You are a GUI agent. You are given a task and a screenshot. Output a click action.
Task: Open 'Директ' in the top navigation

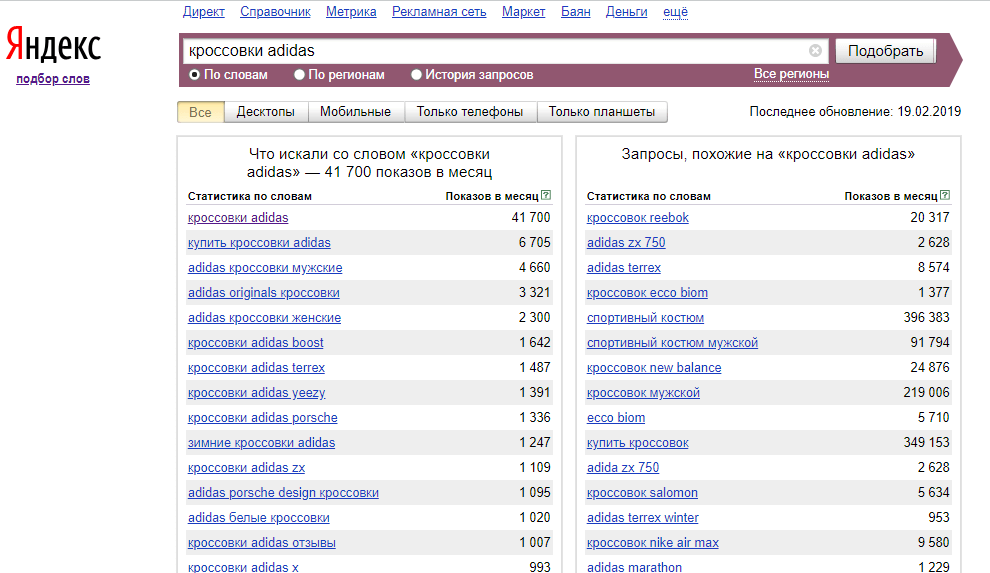pos(204,12)
